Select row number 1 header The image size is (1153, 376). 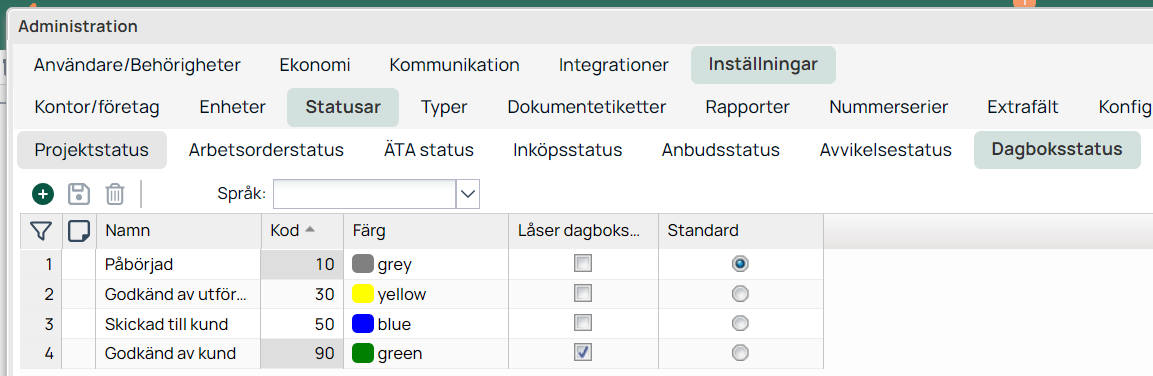click(x=41, y=264)
